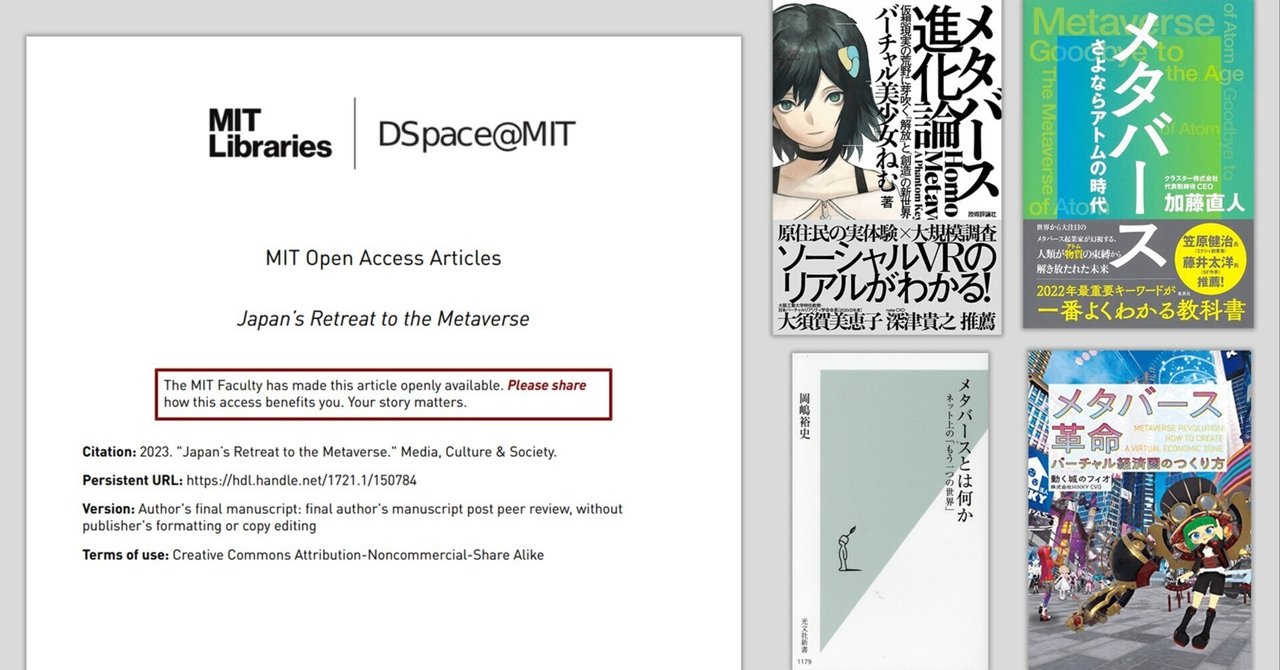The image size is (1280, 670).
Task: Click the 'Terms of use' Creative Commons text
Action: pyautogui.click(x=313, y=554)
